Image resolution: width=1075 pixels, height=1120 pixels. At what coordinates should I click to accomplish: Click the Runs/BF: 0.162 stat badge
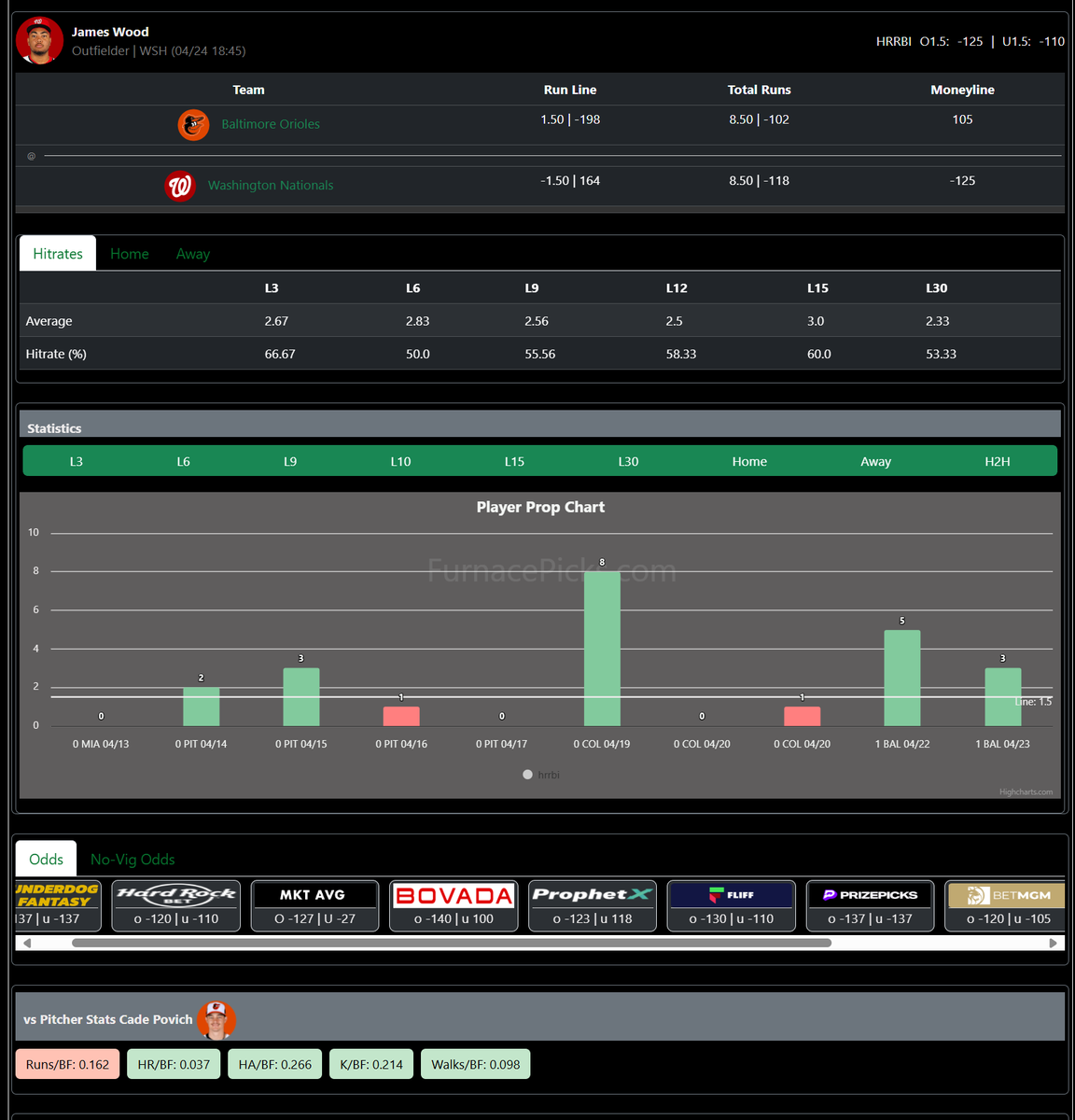(67, 1064)
